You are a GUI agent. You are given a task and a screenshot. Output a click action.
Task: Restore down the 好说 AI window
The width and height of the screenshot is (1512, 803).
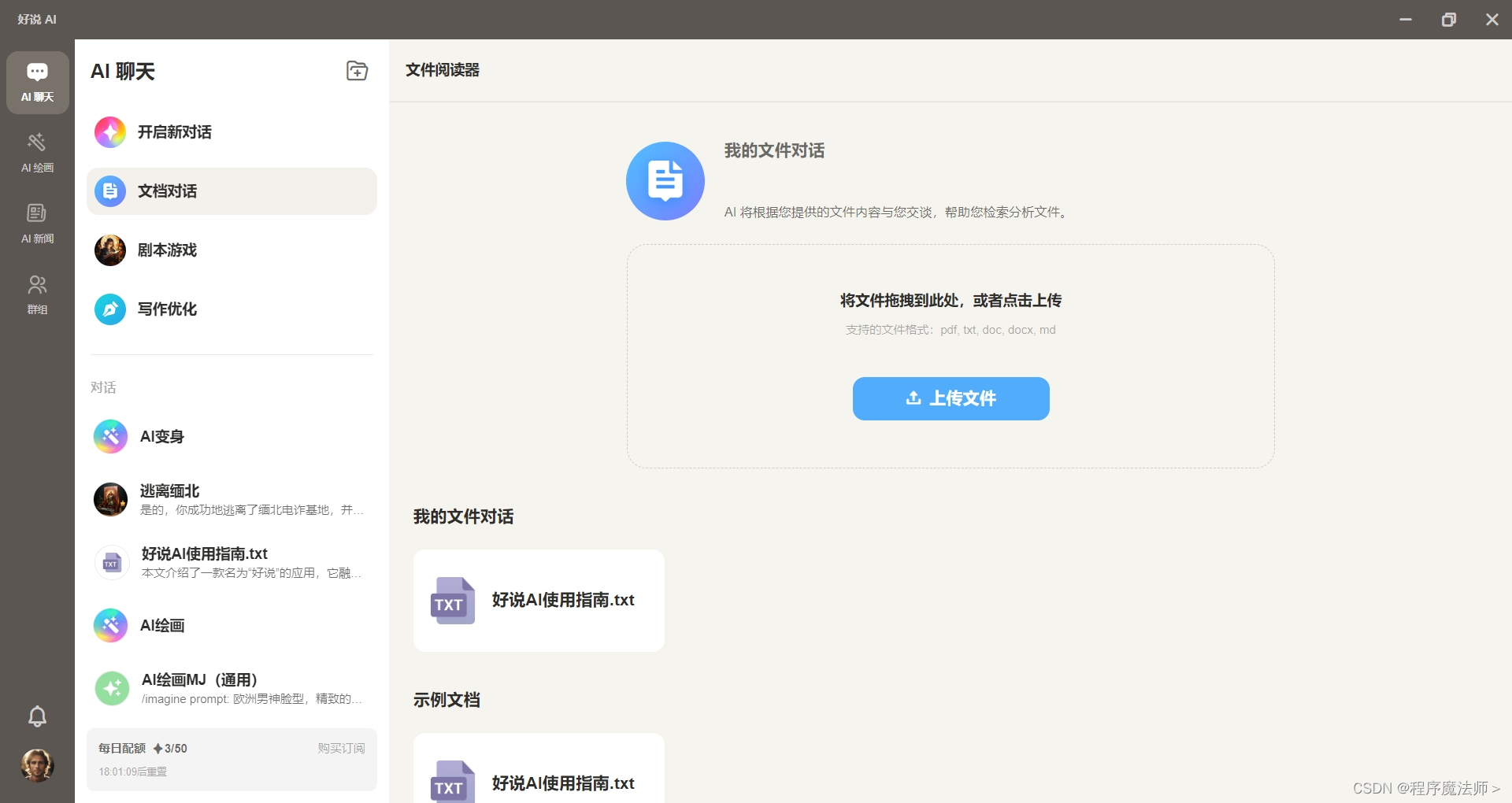click(1449, 19)
